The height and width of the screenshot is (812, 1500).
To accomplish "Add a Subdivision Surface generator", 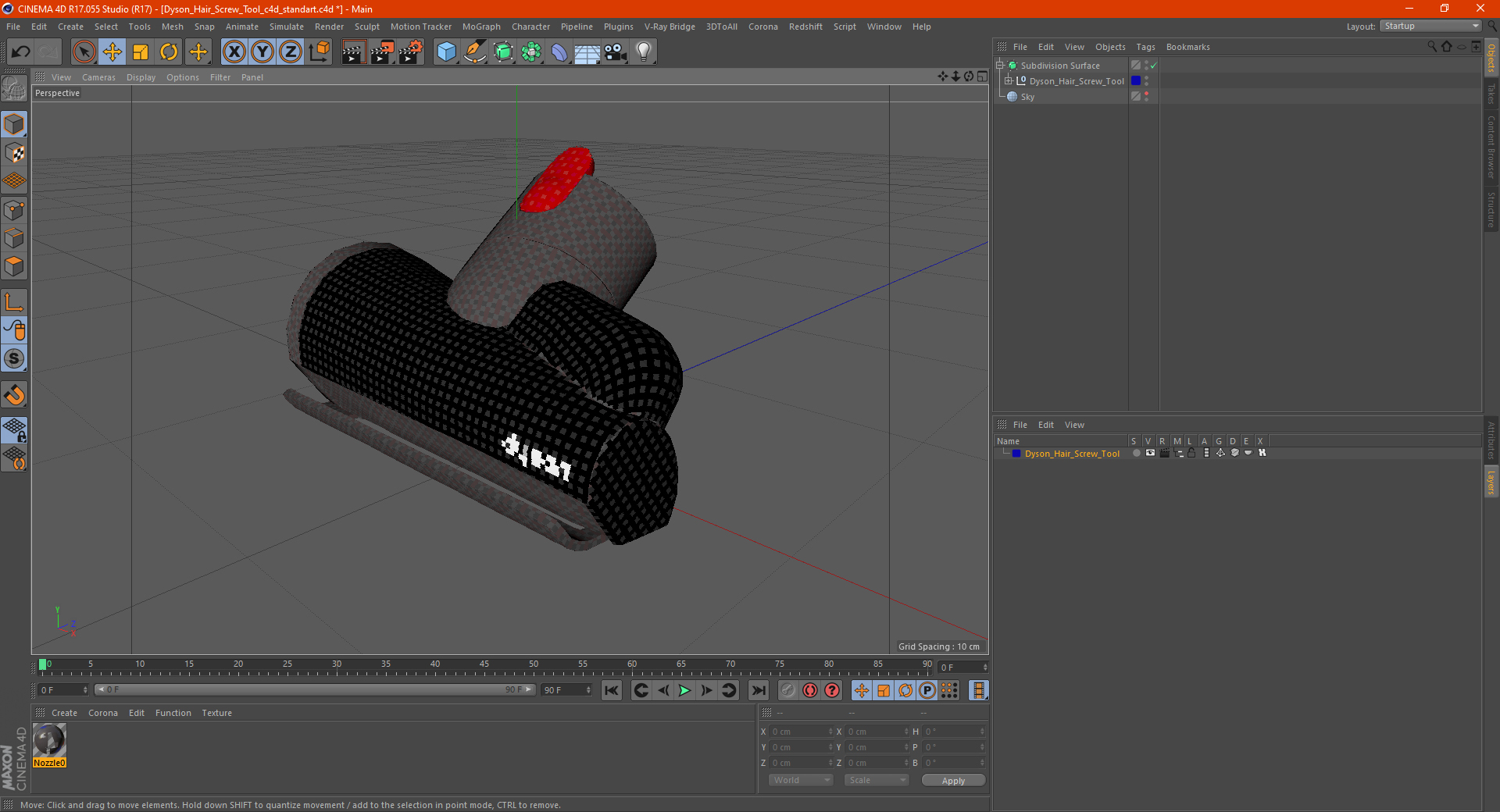I will 503,52.
